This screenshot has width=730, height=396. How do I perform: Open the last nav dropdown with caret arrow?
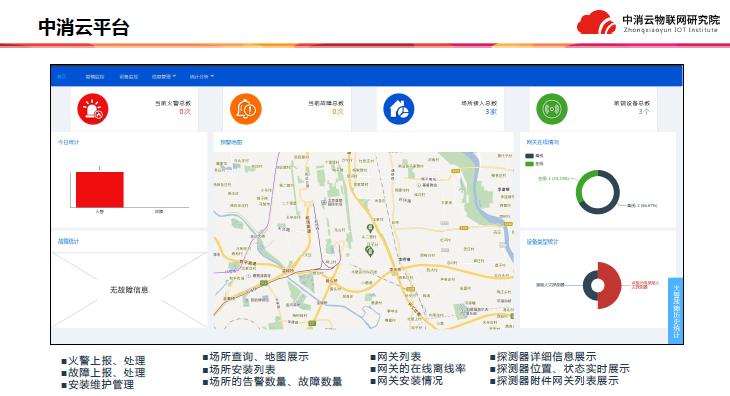point(202,76)
